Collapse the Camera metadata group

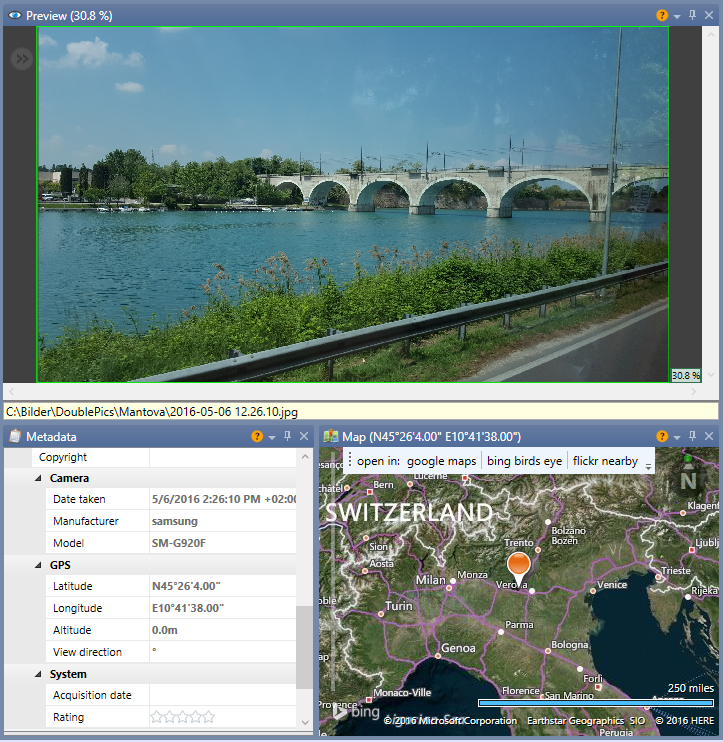click(38, 478)
